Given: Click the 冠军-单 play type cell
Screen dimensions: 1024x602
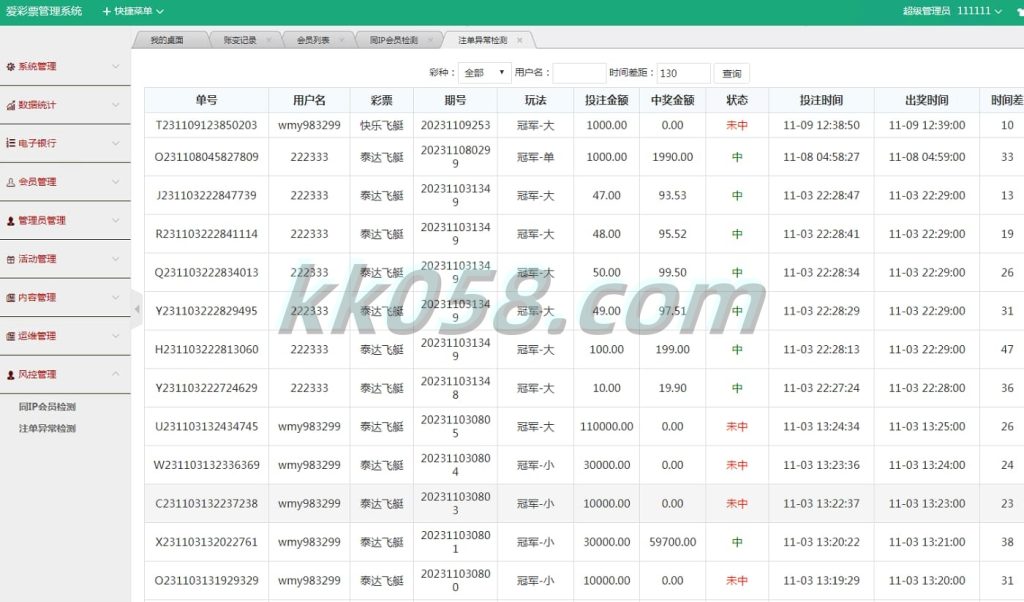Looking at the screenshot, I should point(535,157).
